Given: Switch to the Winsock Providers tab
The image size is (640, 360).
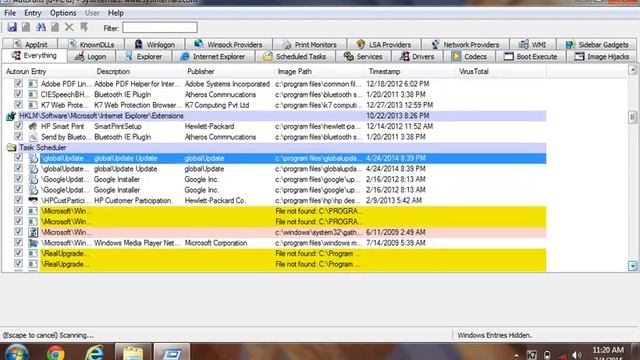Looking at the screenshot, I should (229, 44).
